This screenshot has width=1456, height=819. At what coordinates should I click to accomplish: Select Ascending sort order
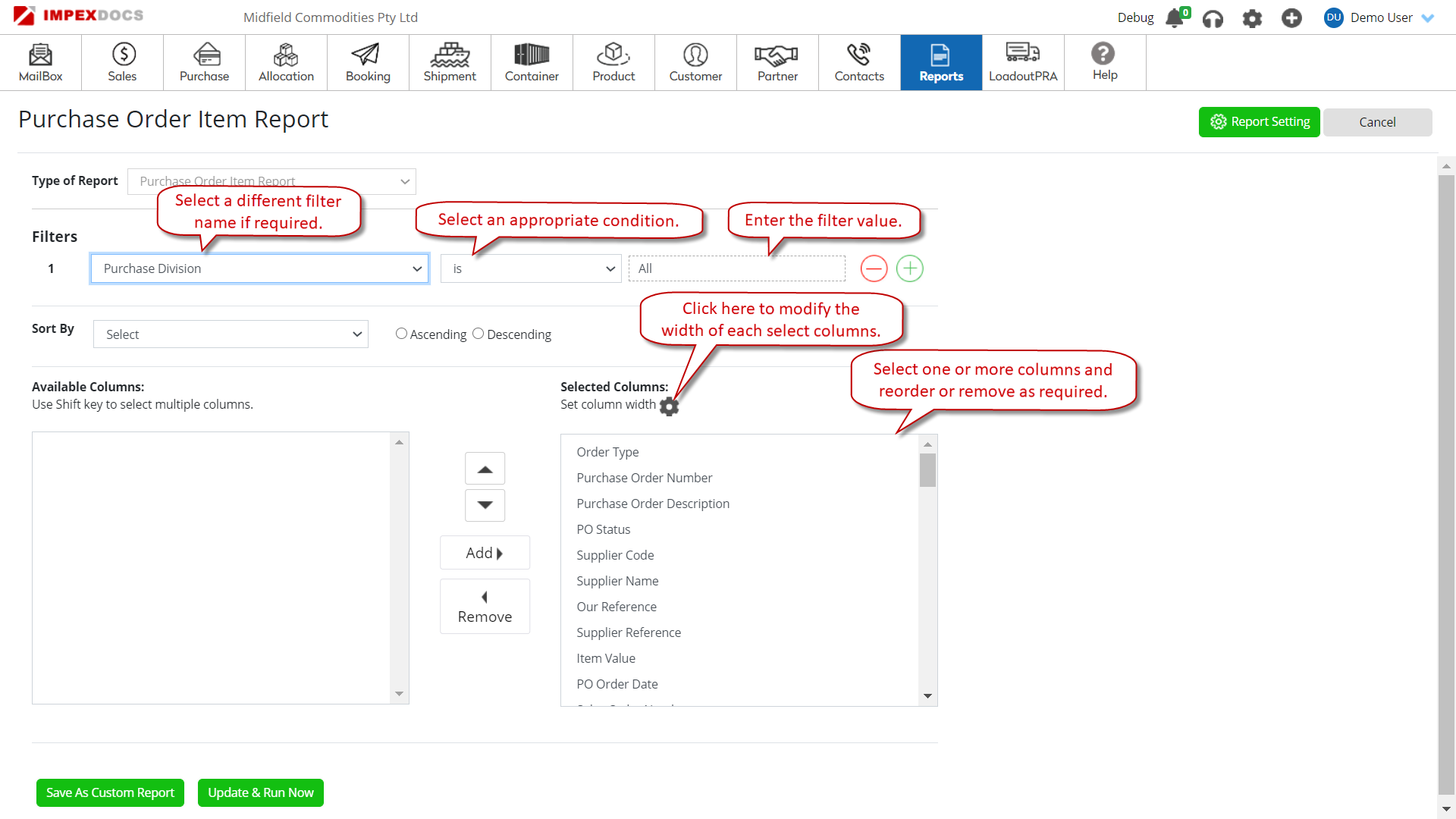coord(401,334)
